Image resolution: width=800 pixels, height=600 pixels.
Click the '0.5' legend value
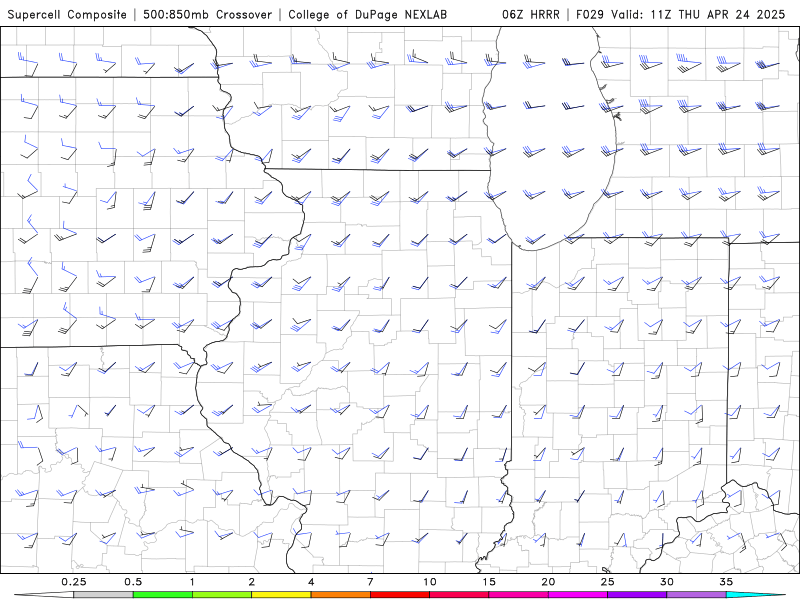[x=133, y=582]
